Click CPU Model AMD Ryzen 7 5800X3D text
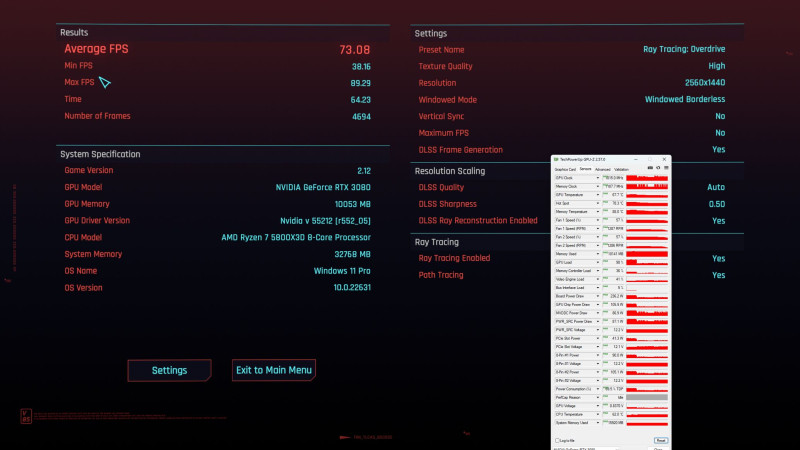The image size is (800, 450). 296,238
